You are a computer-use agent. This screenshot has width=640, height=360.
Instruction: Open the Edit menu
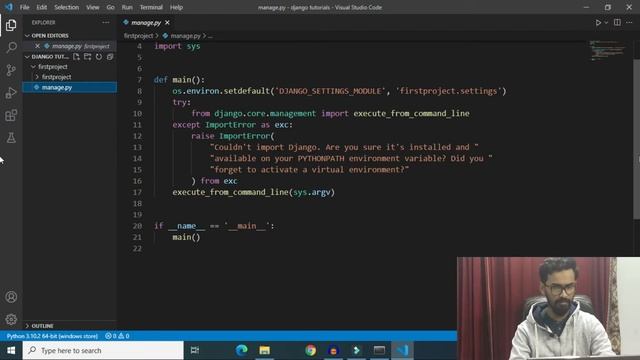pyautogui.click(x=42, y=7)
